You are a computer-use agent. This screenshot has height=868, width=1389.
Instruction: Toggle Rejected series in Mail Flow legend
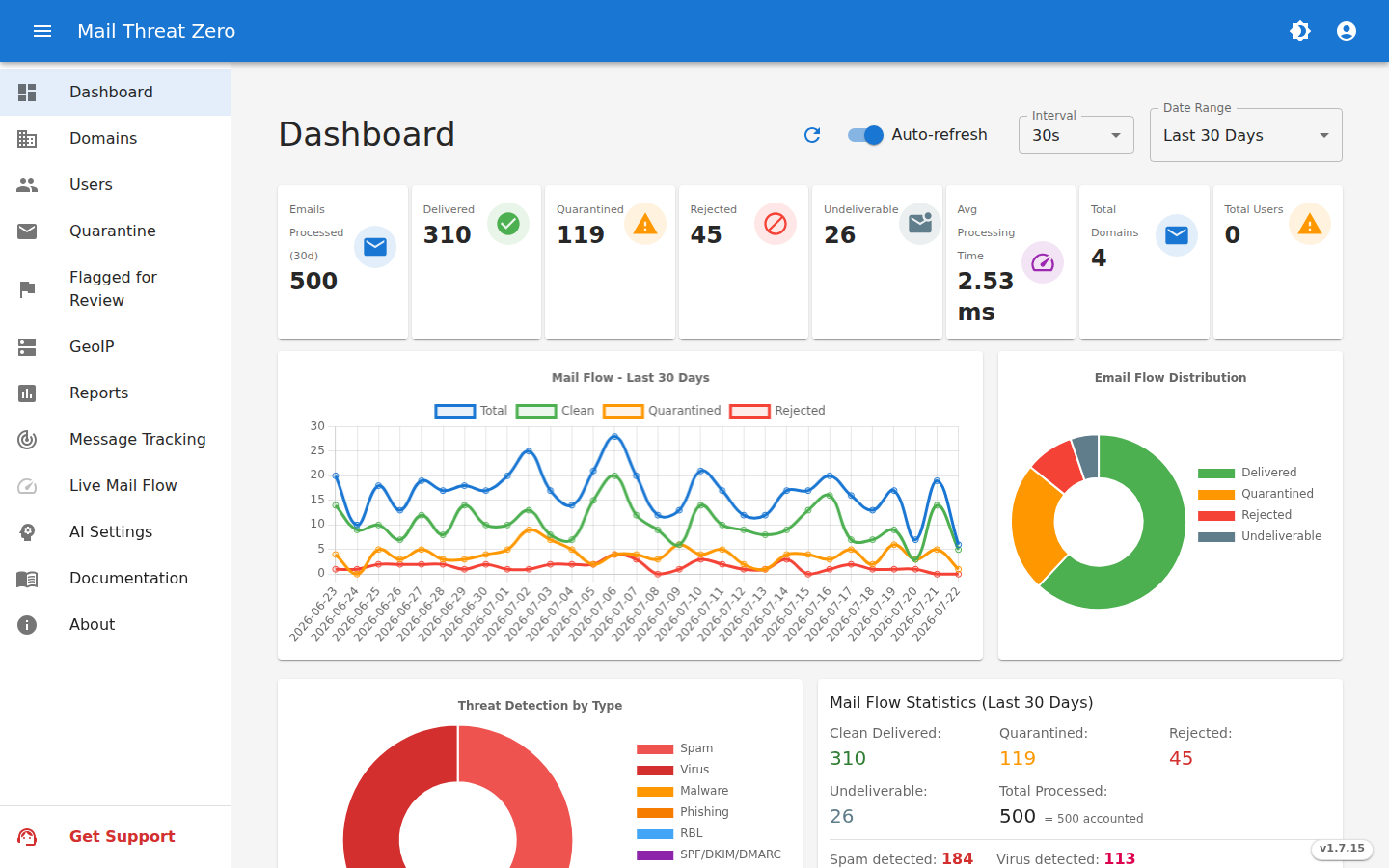(x=777, y=411)
